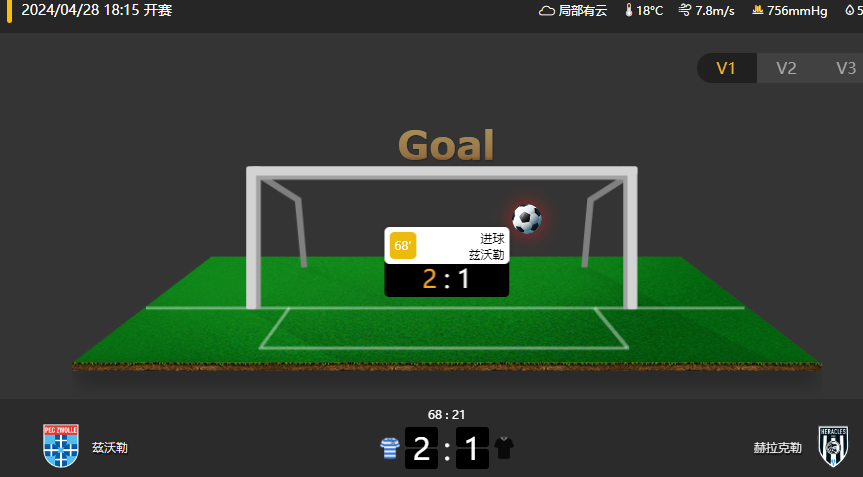Click the cloud weather icon
863x477 pixels.
[546, 10]
